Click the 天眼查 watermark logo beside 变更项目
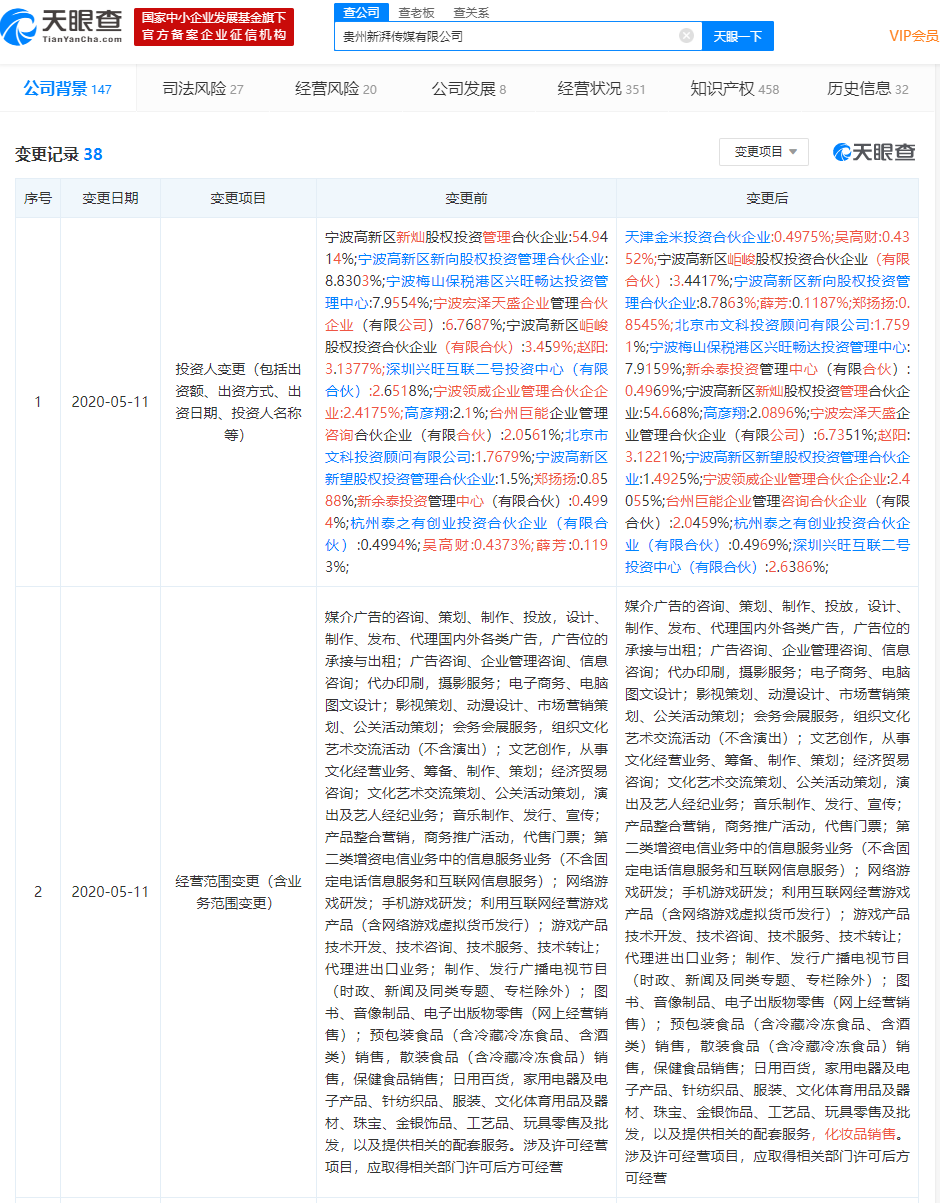 click(874, 152)
